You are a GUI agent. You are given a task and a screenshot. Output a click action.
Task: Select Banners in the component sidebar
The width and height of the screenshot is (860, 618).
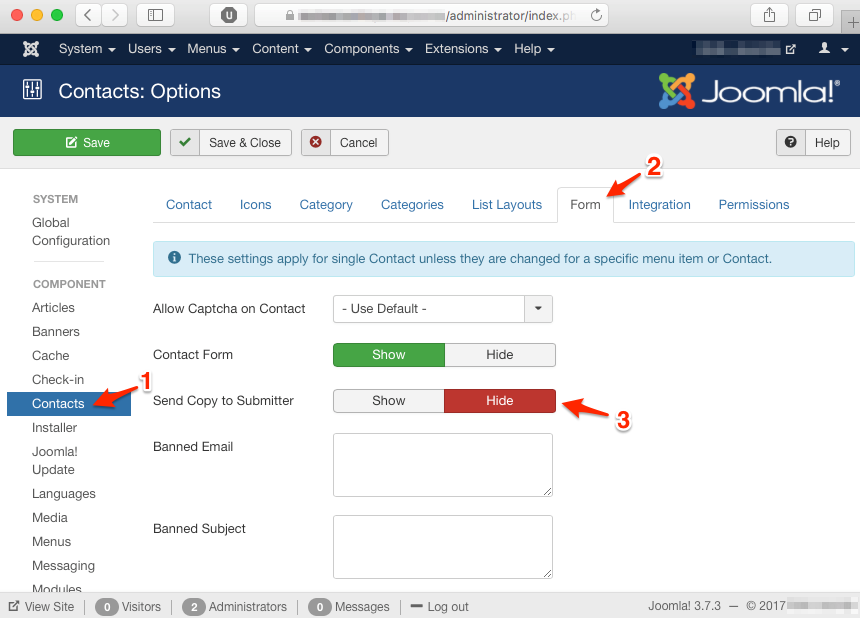56,332
